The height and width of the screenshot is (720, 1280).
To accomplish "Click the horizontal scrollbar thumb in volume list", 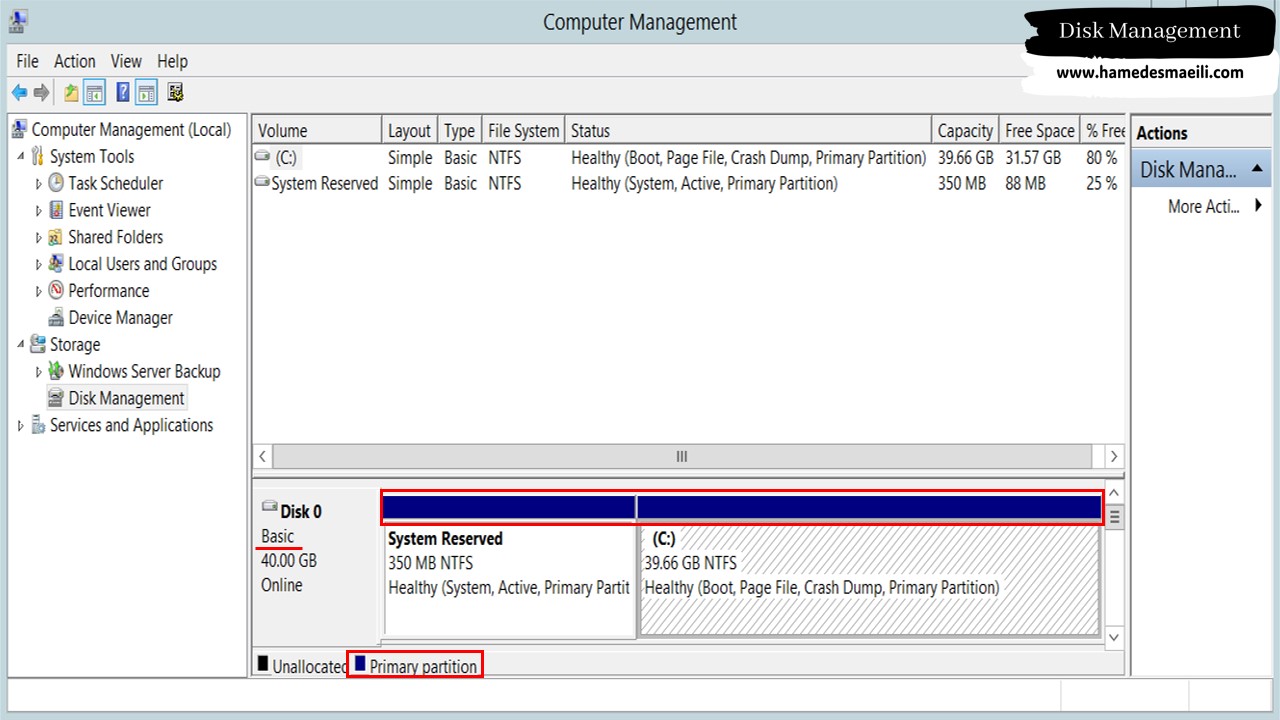I will (x=682, y=456).
